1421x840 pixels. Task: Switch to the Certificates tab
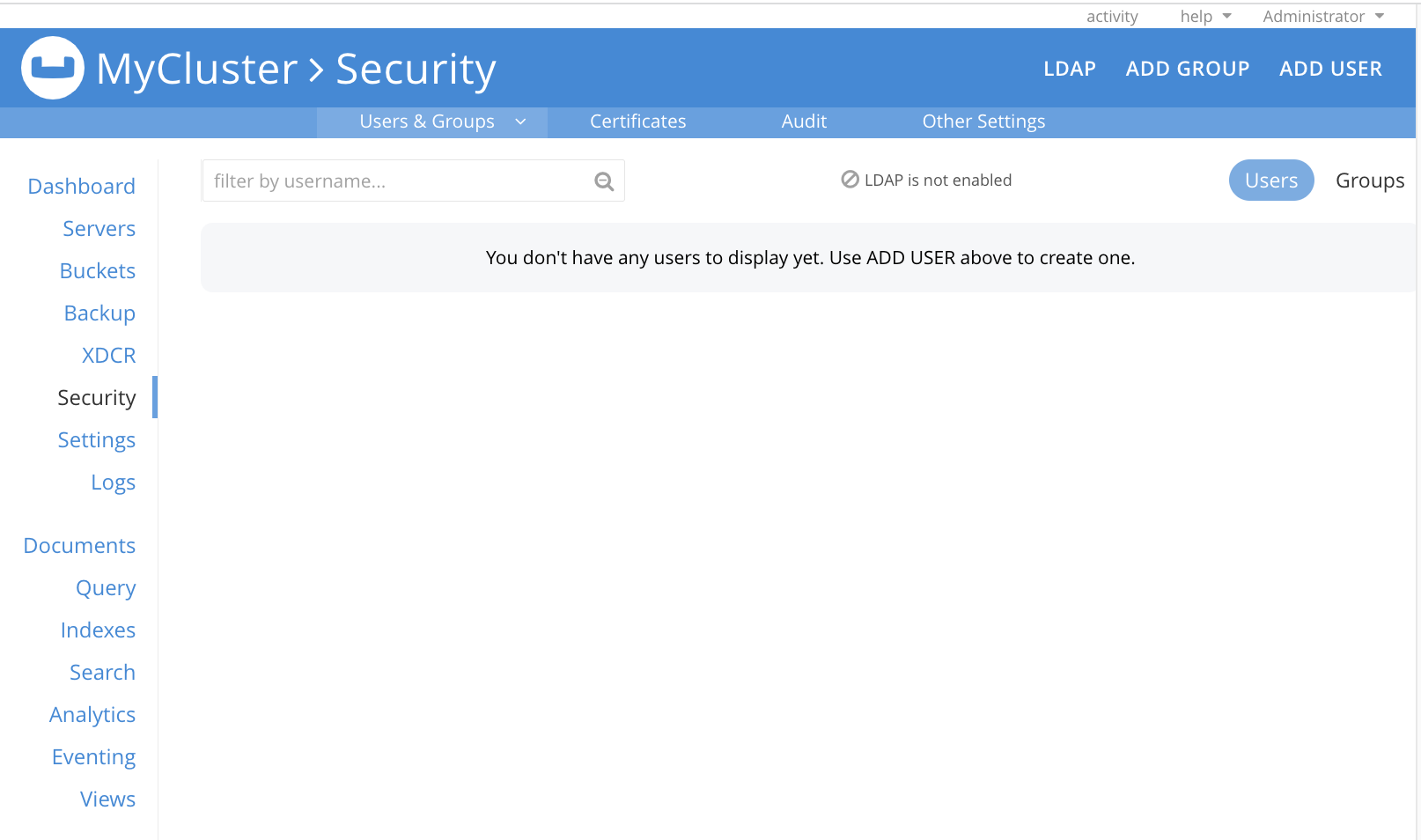[x=637, y=122]
